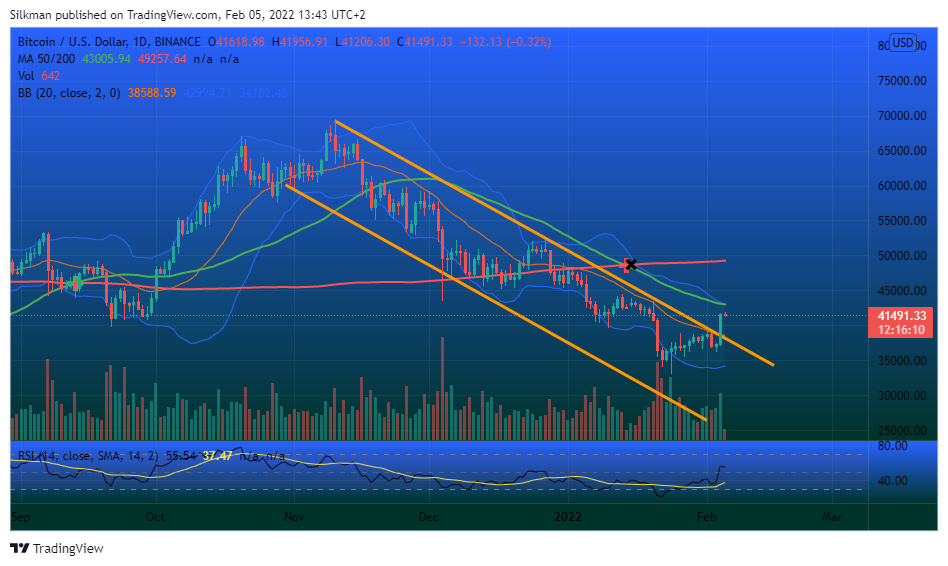Click the publish header 'Silkman published on TradingView.com'
This screenshot has height=566, width=948.
tap(115, 15)
